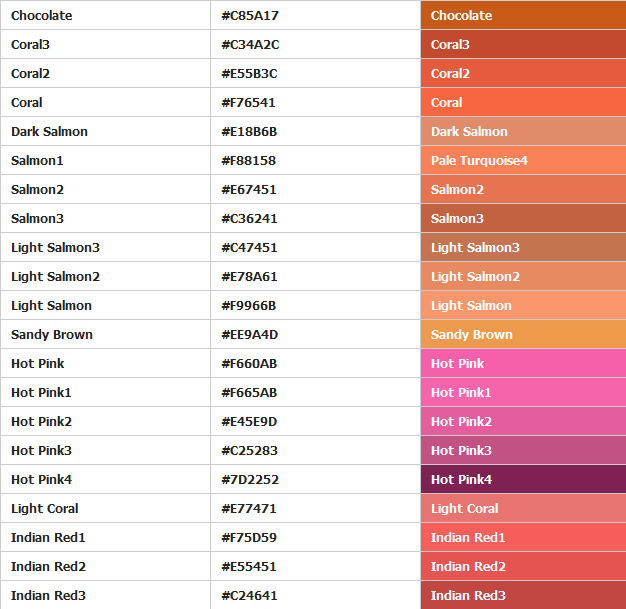Select the Coral3 colored swatch cell
Viewport: 626px width, 609px height.
pyautogui.click(x=523, y=45)
